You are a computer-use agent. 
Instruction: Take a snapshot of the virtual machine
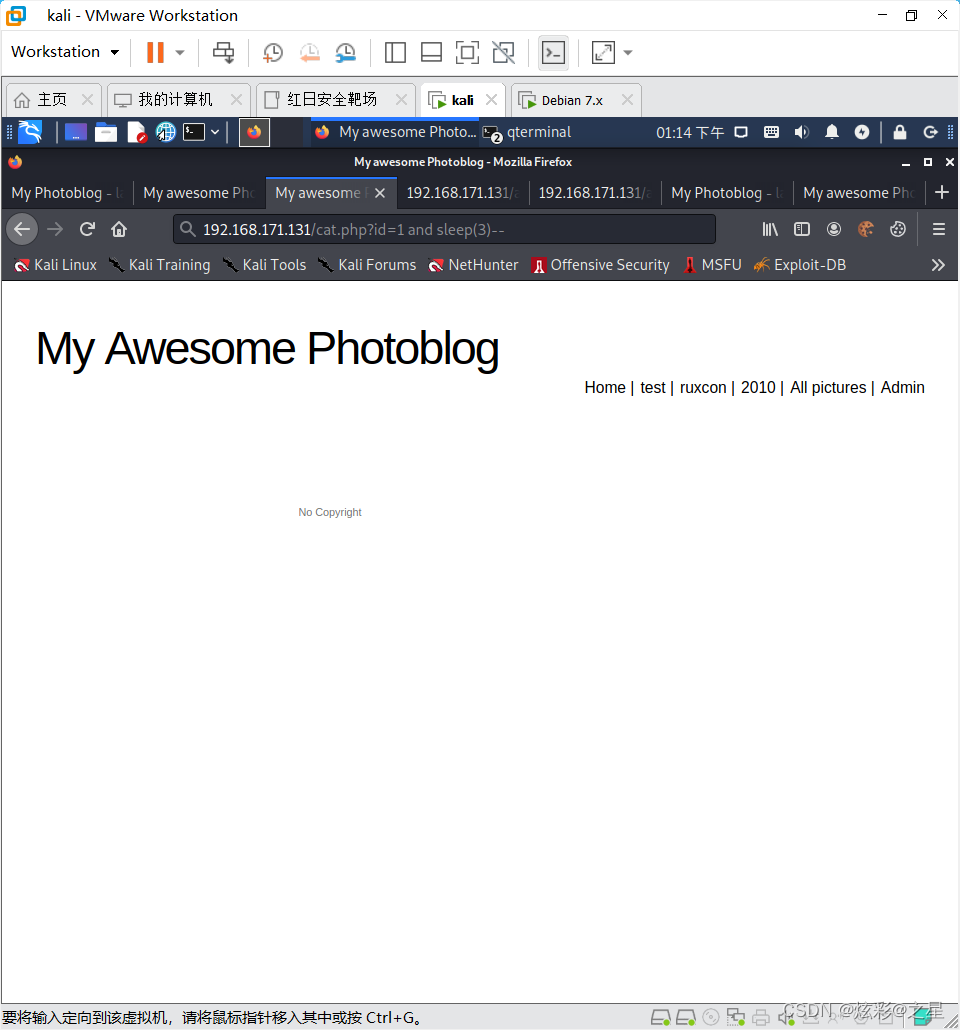pos(273,53)
